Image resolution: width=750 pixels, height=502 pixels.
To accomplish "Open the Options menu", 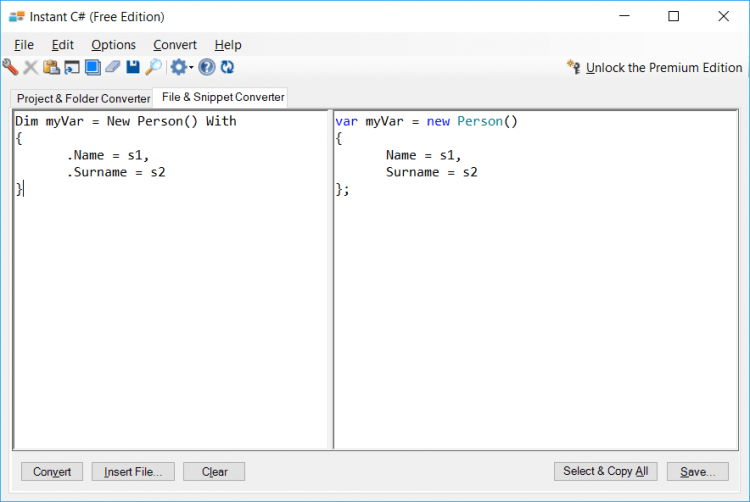I will pos(113,45).
